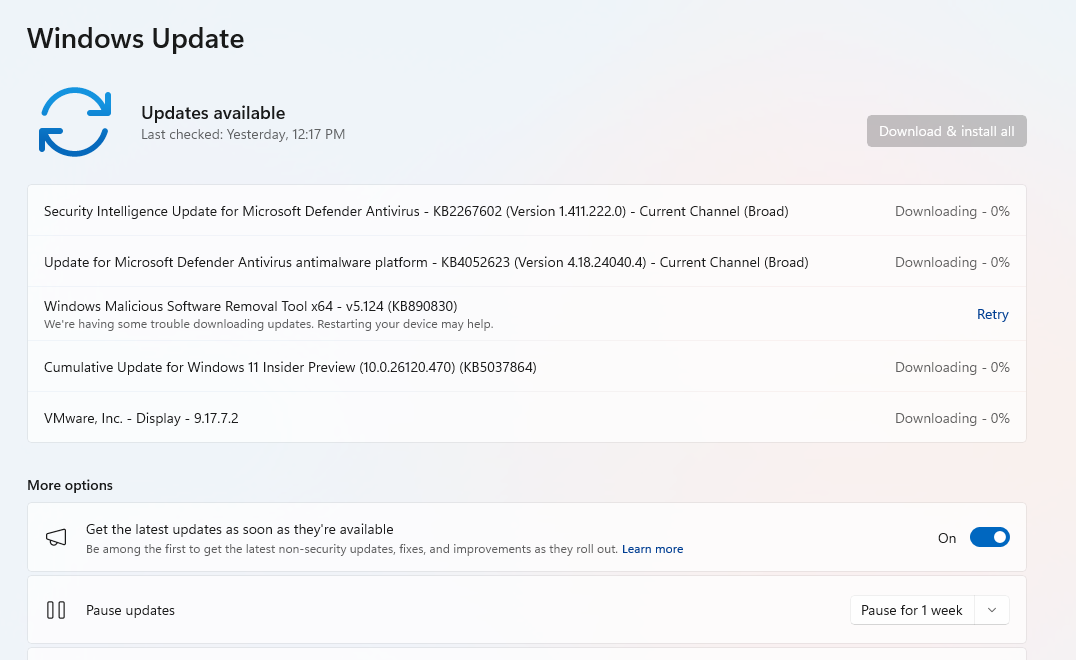Click the Windows Update page heading
Screen dimensions: 1076x660
coord(135,38)
